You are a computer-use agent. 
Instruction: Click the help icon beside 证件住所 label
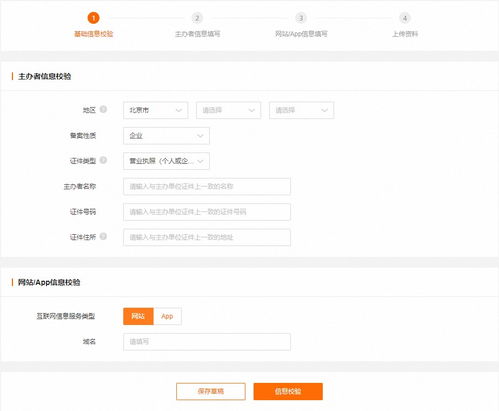point(103,236)
